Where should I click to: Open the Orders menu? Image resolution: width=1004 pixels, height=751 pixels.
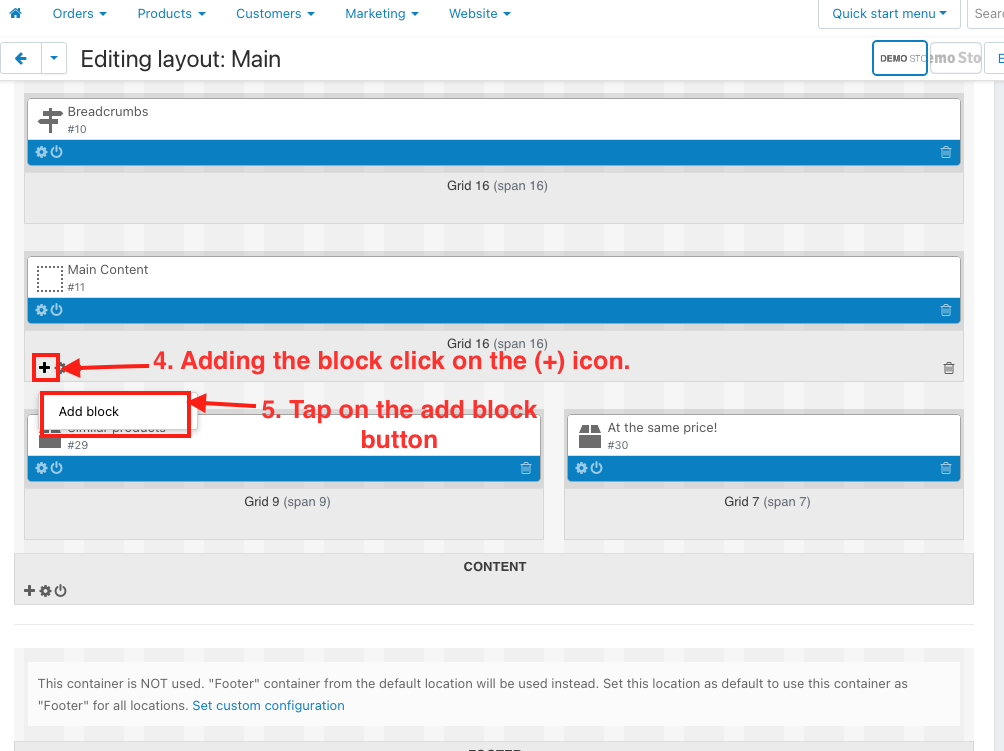[x=79, y=13]
